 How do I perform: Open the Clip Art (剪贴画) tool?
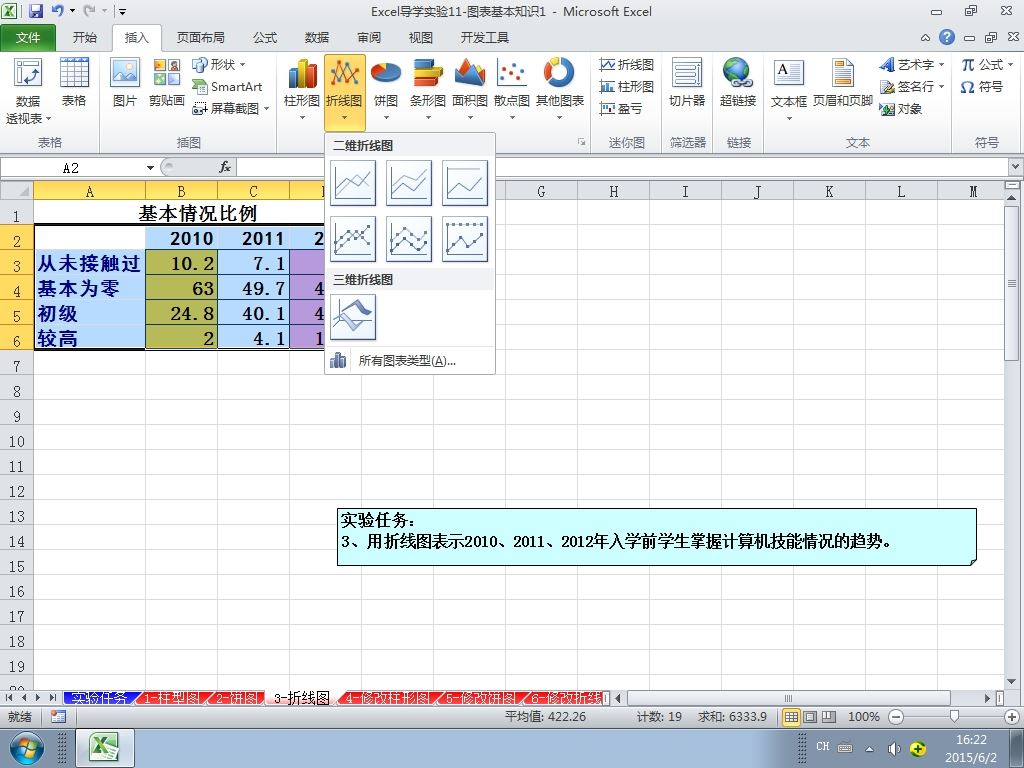(x=167, y=82)
